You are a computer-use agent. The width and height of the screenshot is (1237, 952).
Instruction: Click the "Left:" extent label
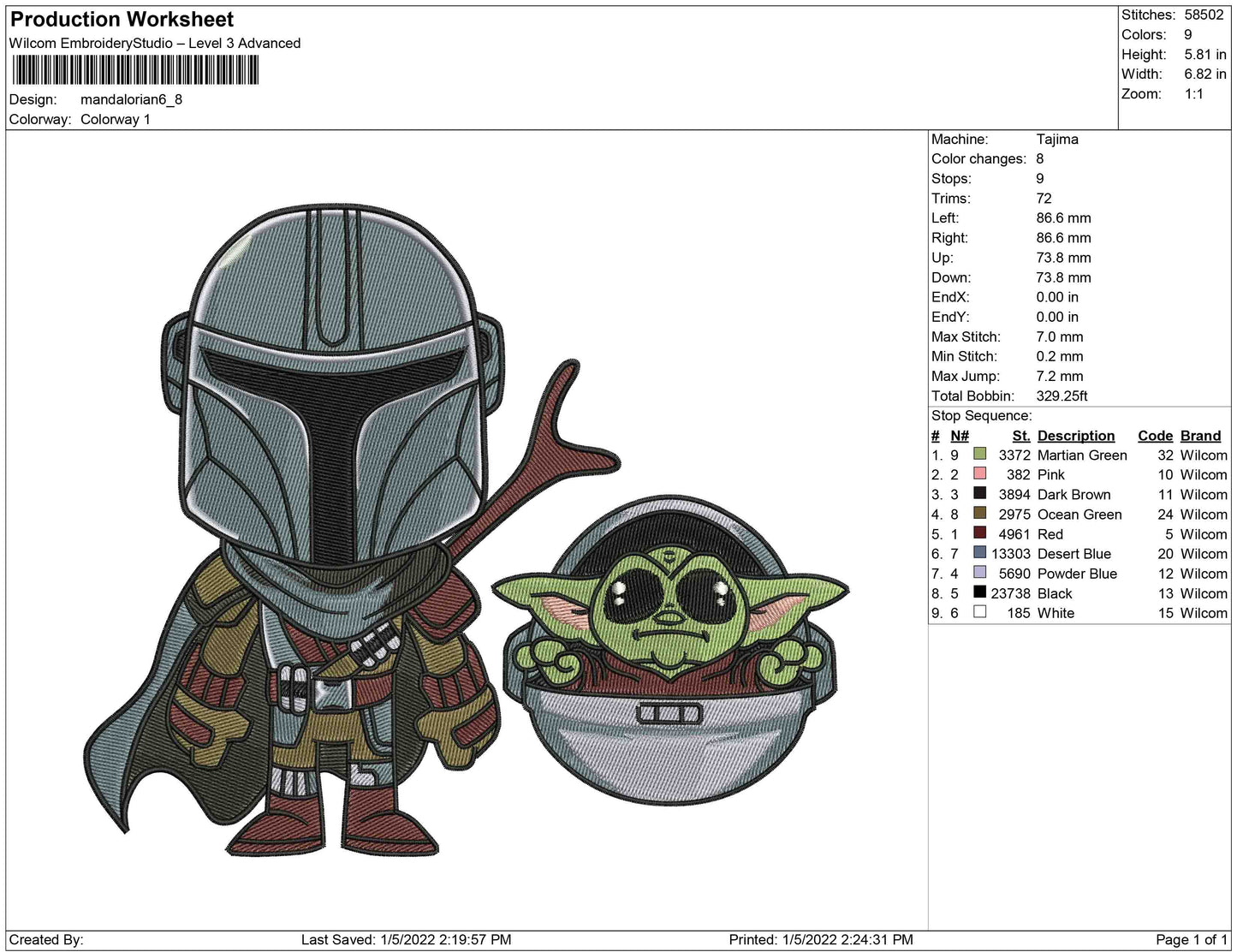click(x=946, y=218)
